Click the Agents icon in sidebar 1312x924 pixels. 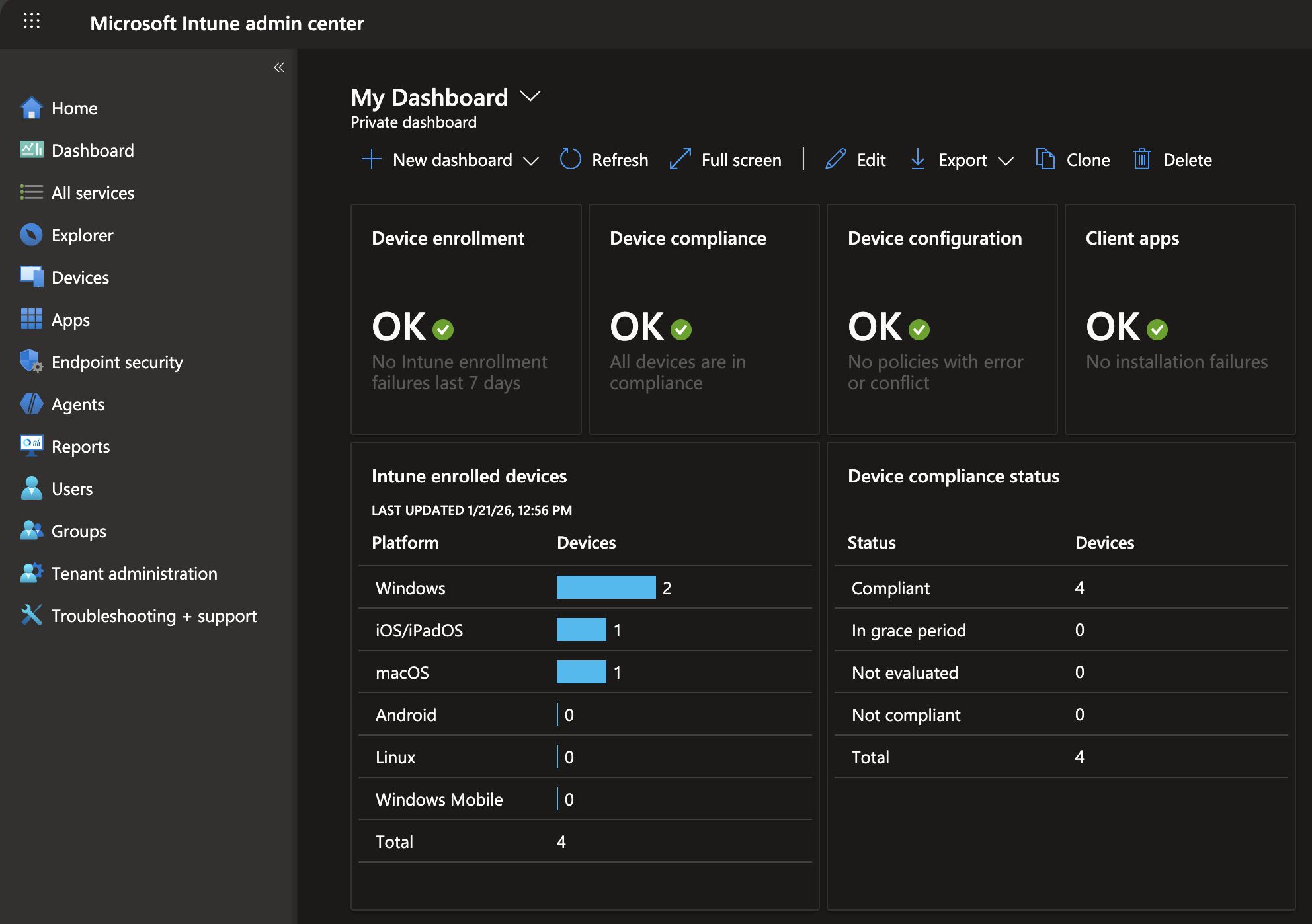[31, 404]
